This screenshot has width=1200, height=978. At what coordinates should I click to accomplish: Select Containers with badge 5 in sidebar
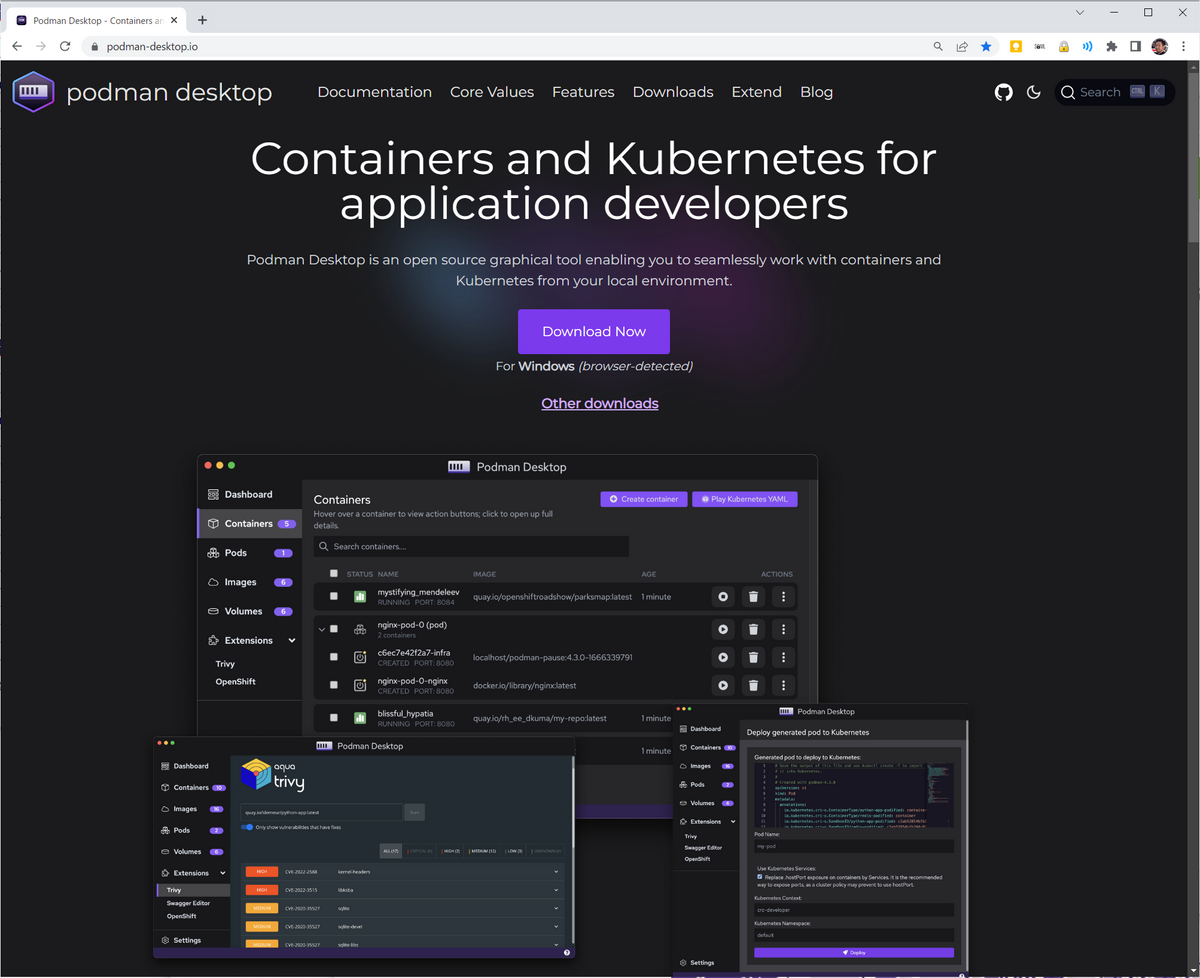click(x=250, y=523)
